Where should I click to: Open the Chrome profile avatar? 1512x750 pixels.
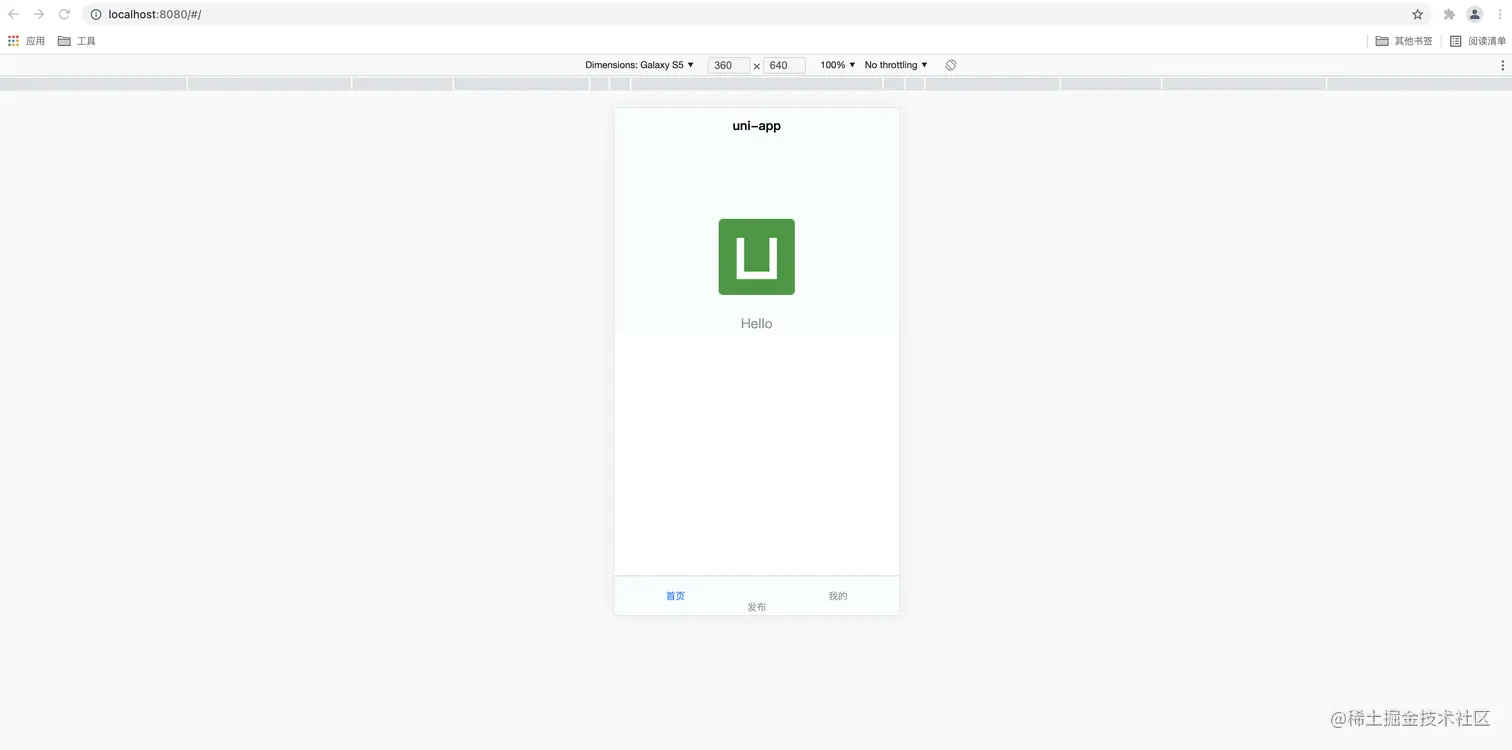coord(1474,14)
